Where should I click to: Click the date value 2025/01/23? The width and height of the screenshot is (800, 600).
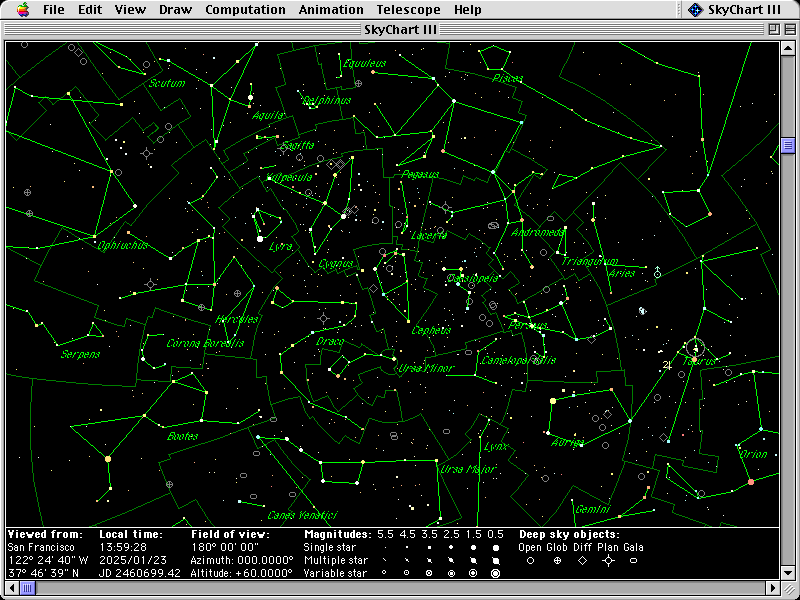pyautogui.click(x=133, y=560)
